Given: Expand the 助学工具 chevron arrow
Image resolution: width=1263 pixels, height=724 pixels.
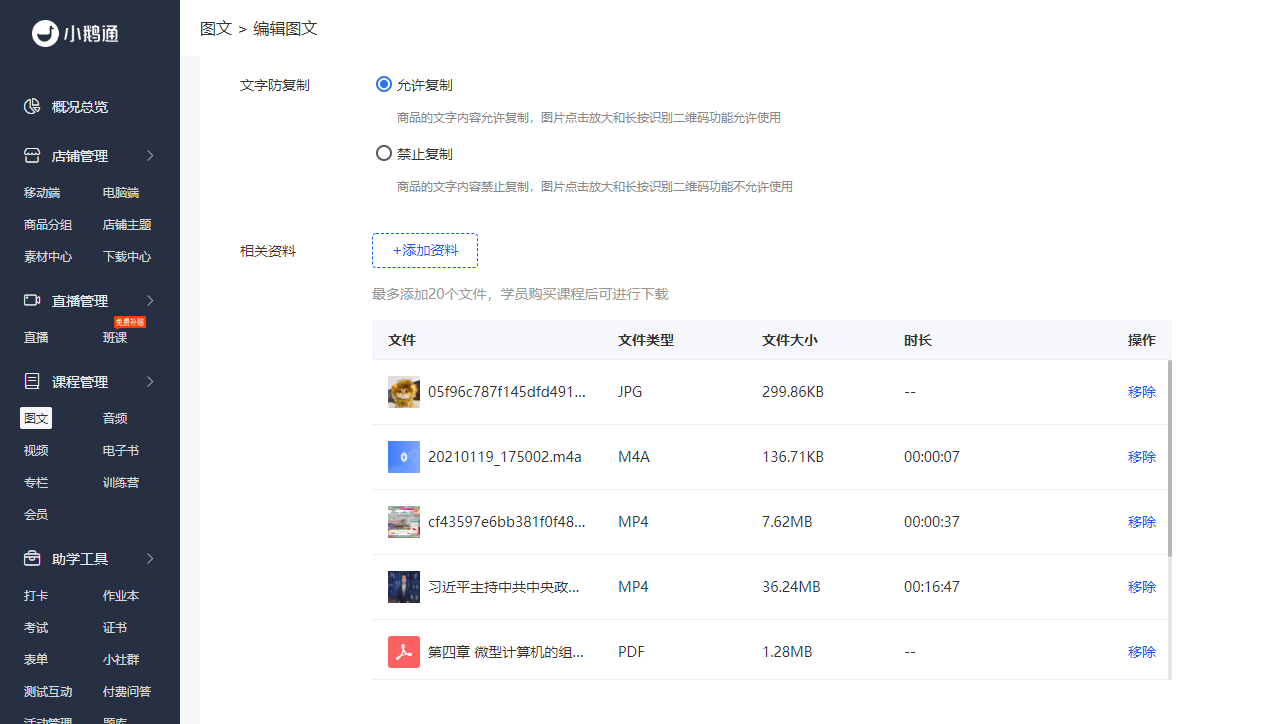Looking at the screenshot, I should (150, 559).
